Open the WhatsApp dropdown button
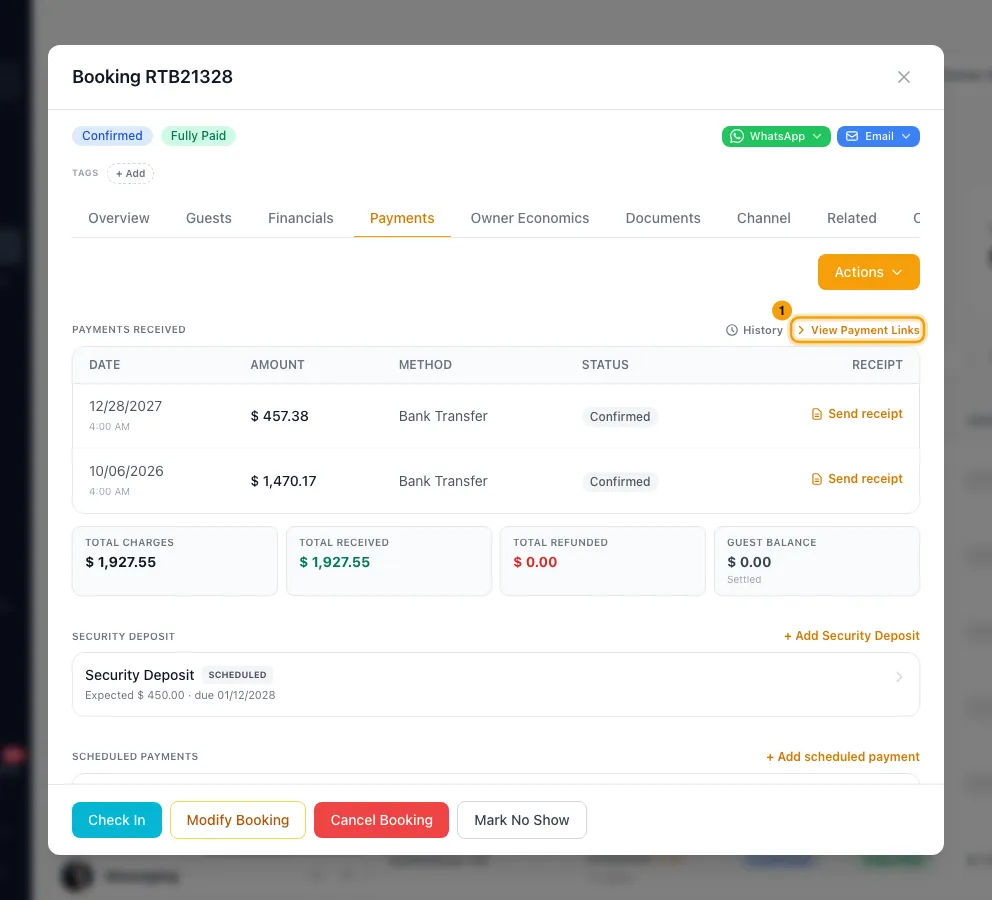The image size is (992, 900). point(776,137)
